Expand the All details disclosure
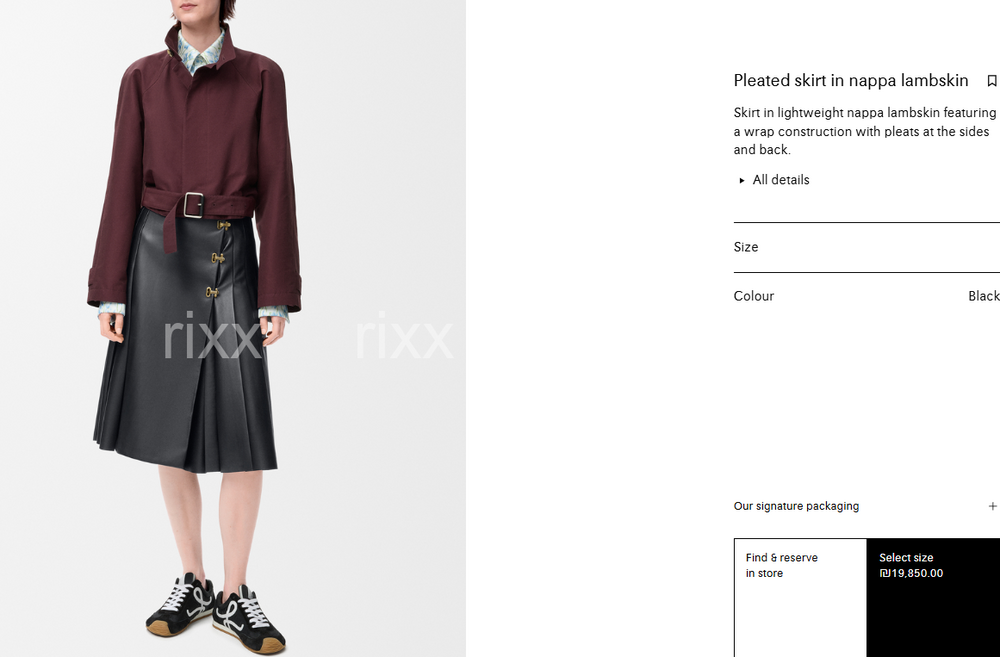The width and height of the screenshot is (1000, 657). 774,180
